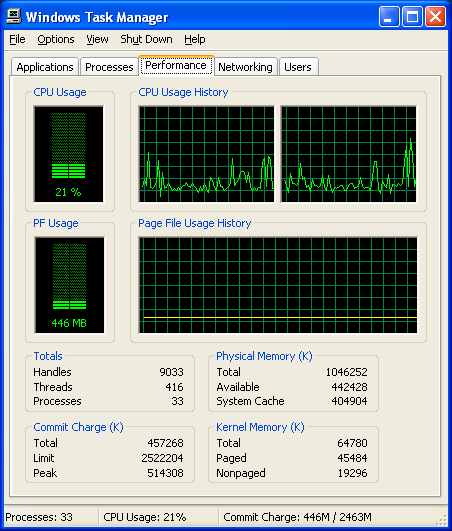The height and width of the screenshot is (531, 452).
Task: Open the Help menu
Action: coord(195,39)
